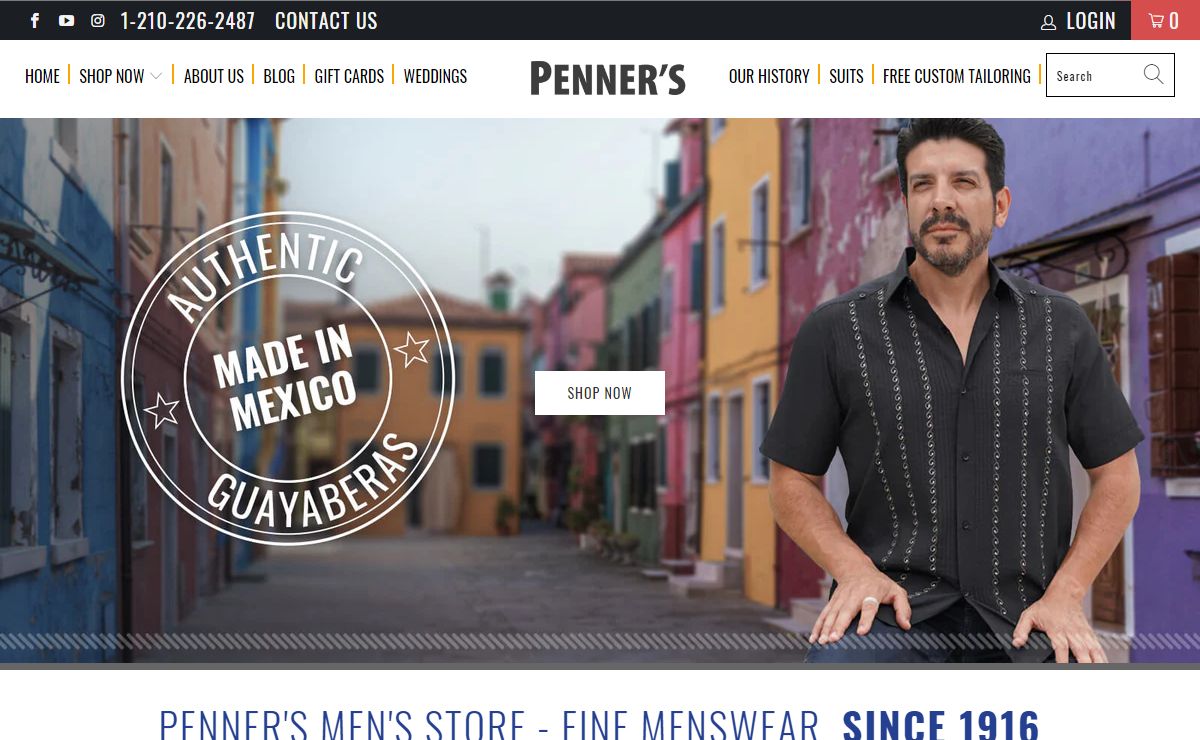Open Our History page

pyautogui.click(x=769, y=76)
